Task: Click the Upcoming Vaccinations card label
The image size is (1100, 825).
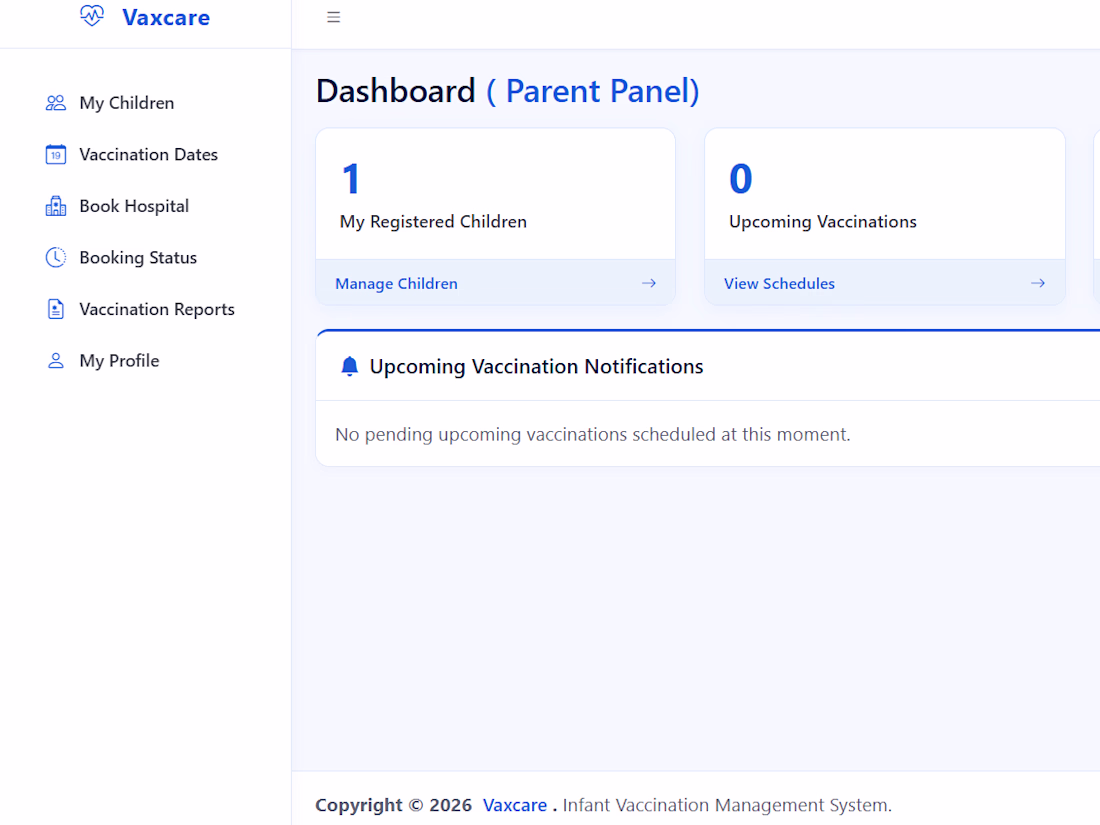Action: pyautogui.click(x=823, y=222)
